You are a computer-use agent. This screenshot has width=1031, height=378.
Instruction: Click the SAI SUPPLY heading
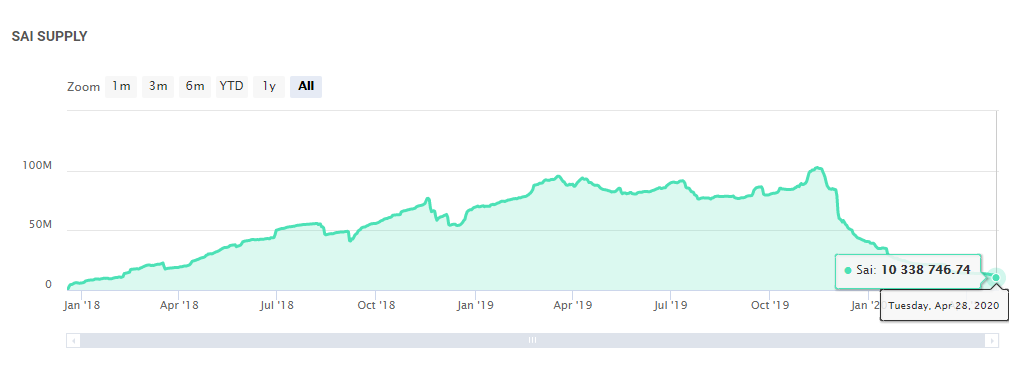pyautogui.click(x=49, y=37)
